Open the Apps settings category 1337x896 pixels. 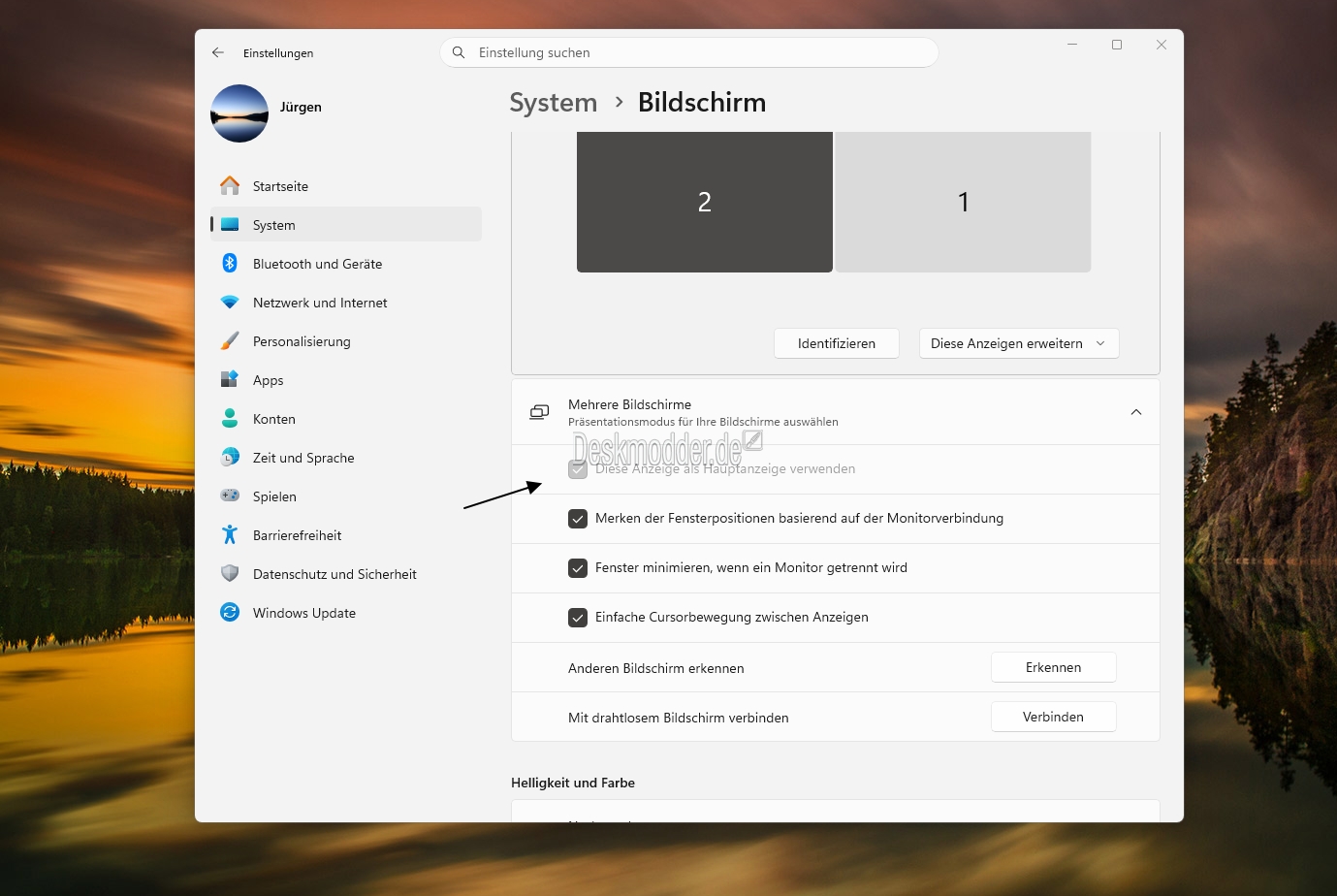[269, 380]
